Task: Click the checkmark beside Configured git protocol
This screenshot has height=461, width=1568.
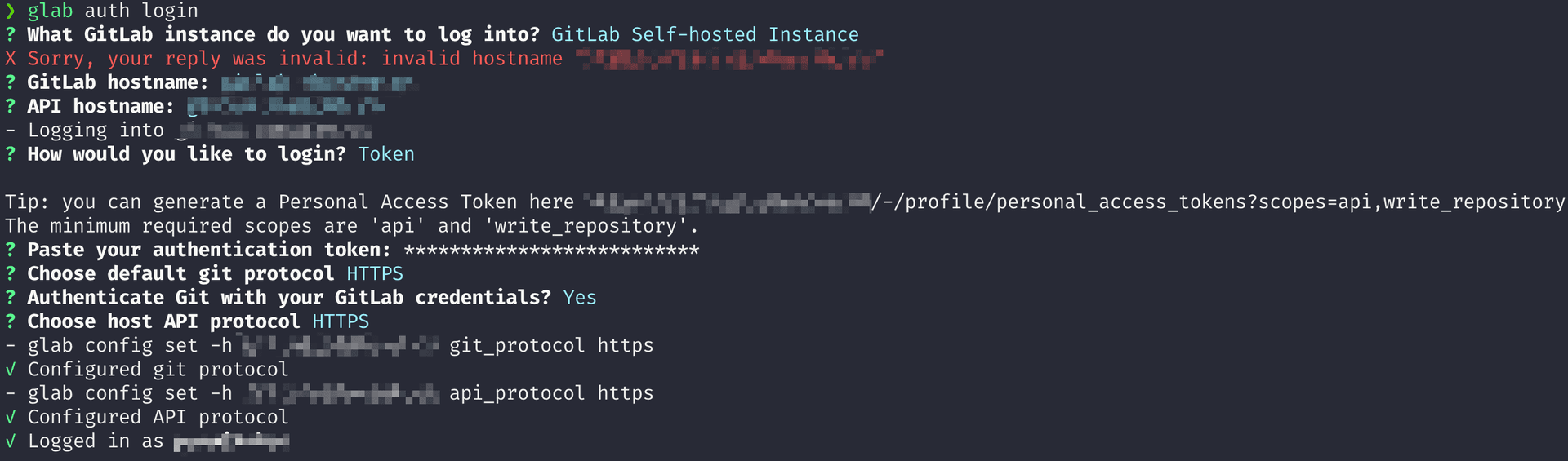Action: point(11,370)
